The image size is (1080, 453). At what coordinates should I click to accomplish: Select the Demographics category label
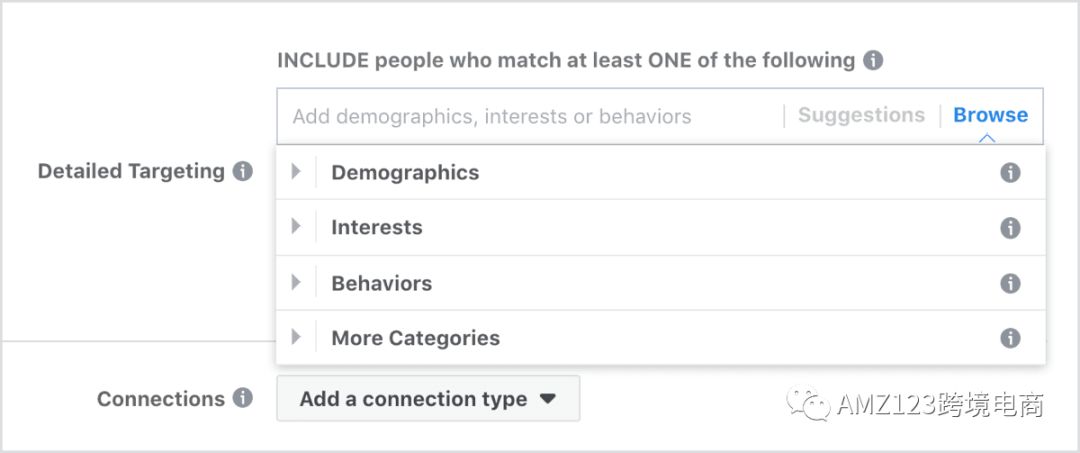click(405, 172)
